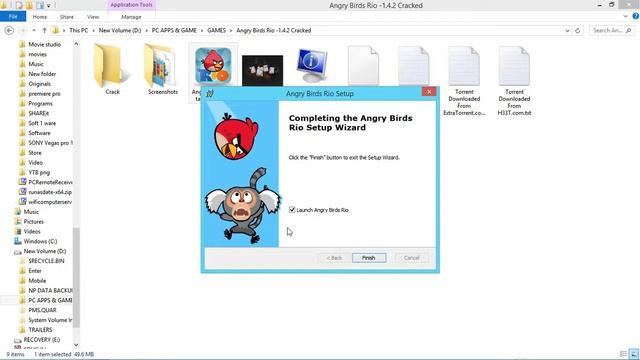Click the Cancel button in setup wizard
Viewport: 640px width, 360px height.
pos(411,258)
